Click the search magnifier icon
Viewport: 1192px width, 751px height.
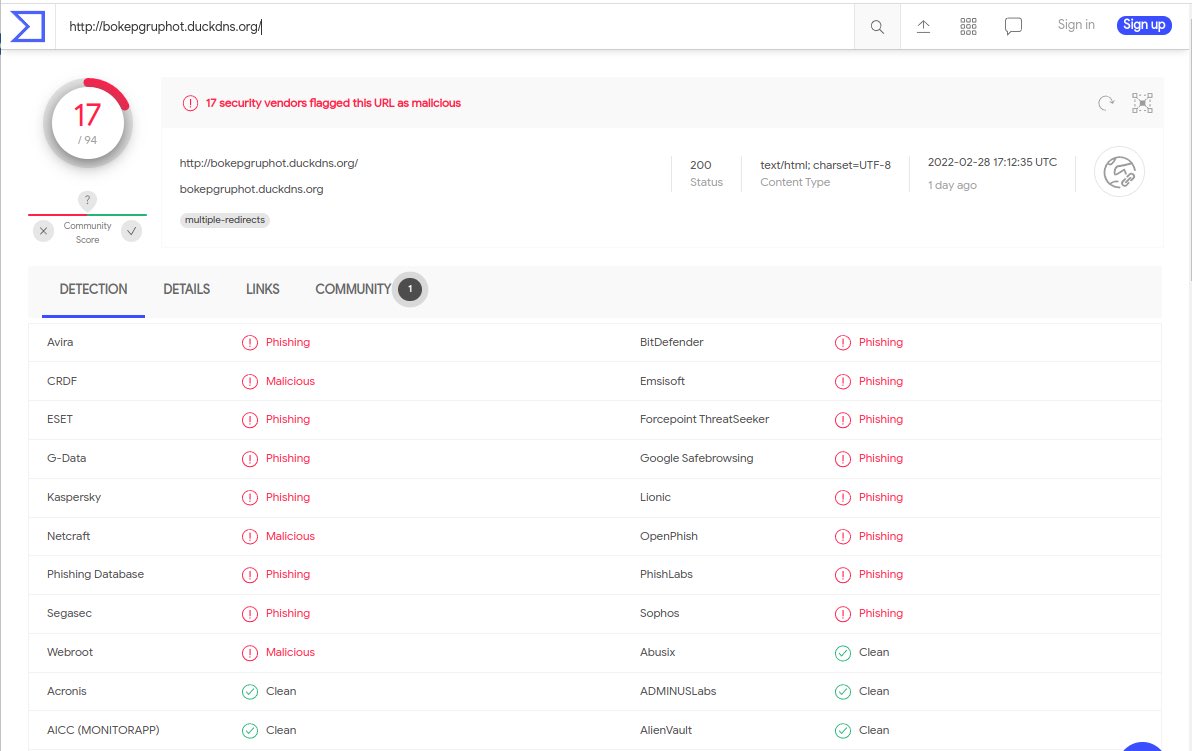point(877,27)
